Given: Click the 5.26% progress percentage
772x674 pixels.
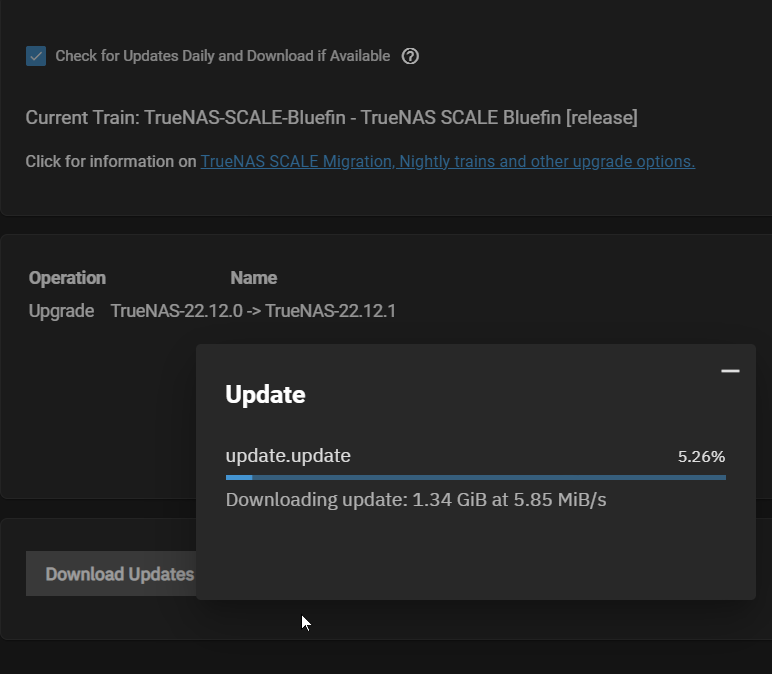Looking at the screenshot, I should click(x=701, y=457).
